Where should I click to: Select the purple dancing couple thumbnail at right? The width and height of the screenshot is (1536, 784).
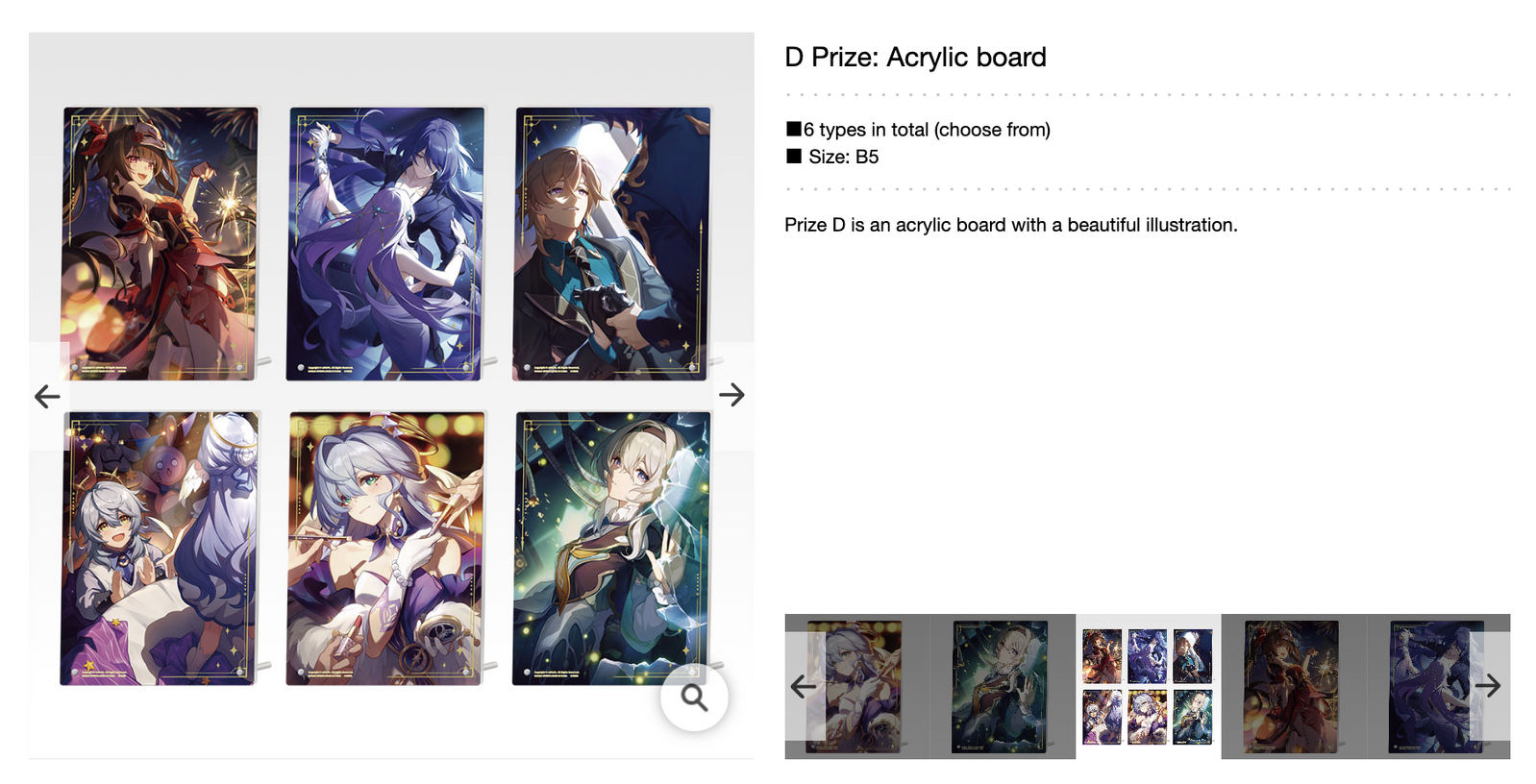point(1438,686)
